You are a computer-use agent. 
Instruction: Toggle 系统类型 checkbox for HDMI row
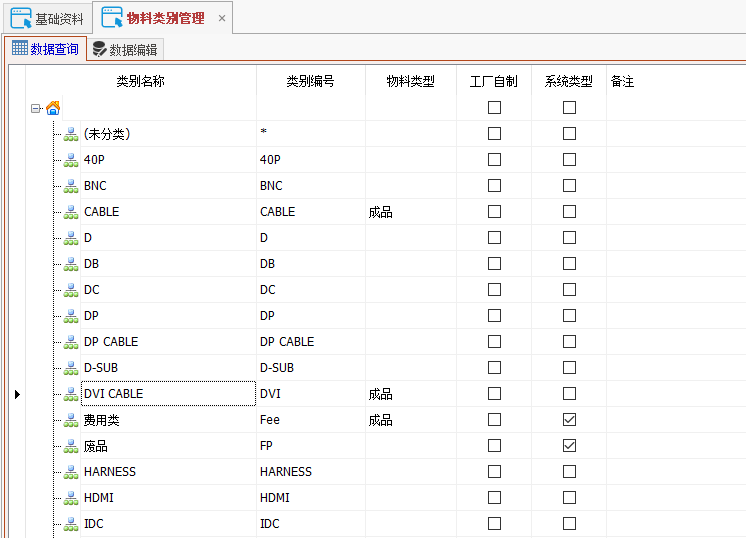point(569,498)
